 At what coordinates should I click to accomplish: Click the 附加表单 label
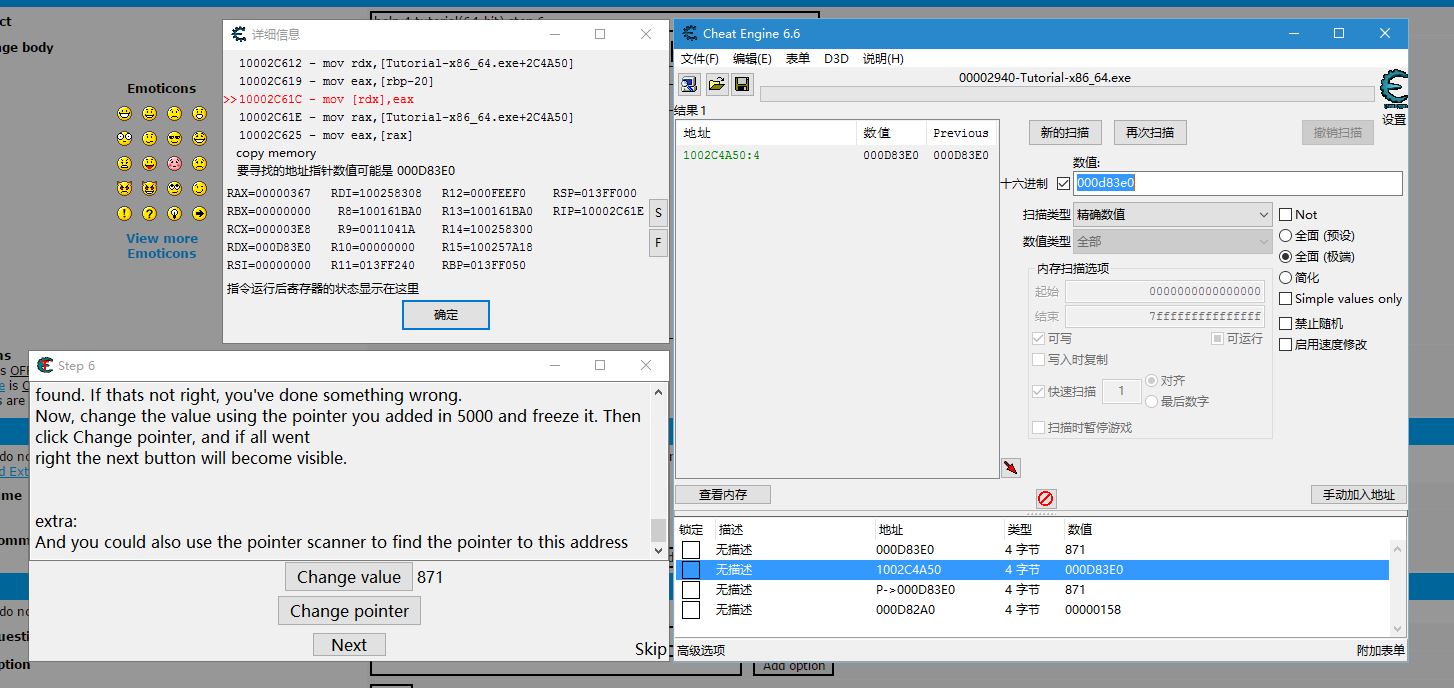1380,650
